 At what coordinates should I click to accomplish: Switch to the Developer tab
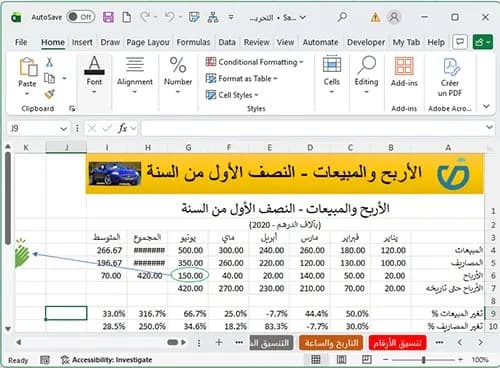[366, 42]
